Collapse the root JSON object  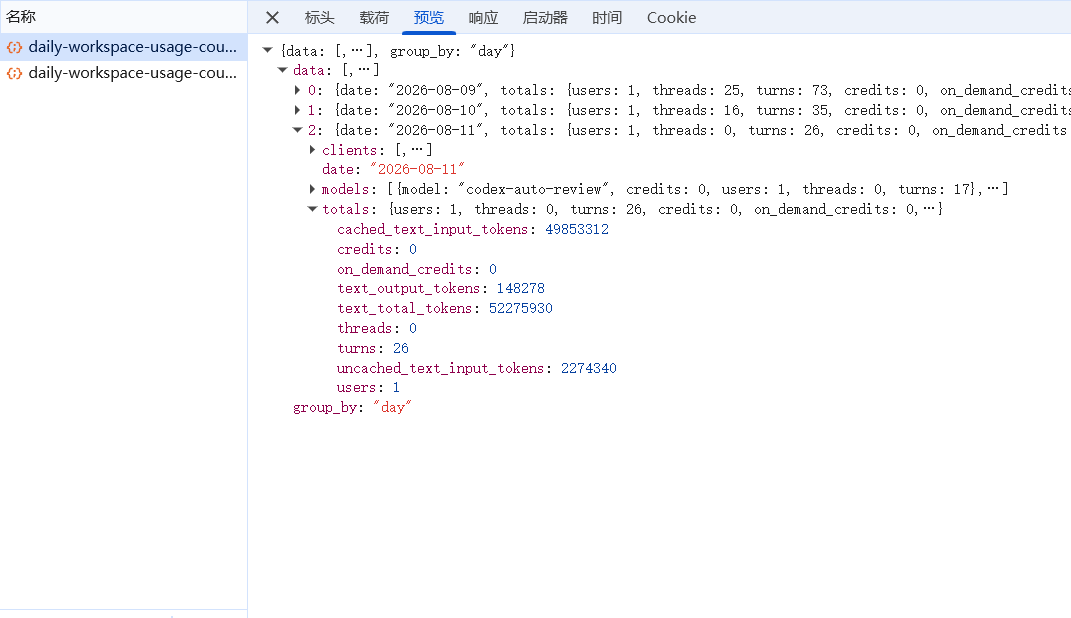(268, 51)
